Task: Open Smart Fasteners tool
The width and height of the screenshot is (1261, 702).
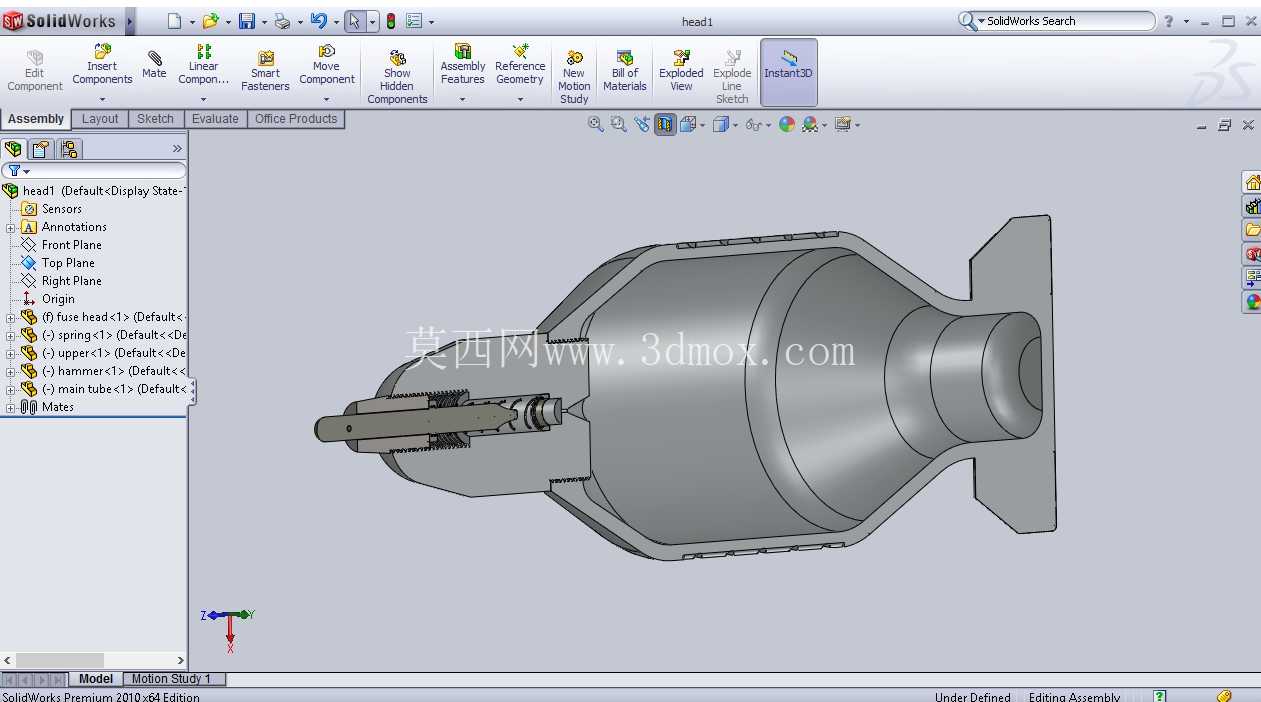Action: point(265,71)
